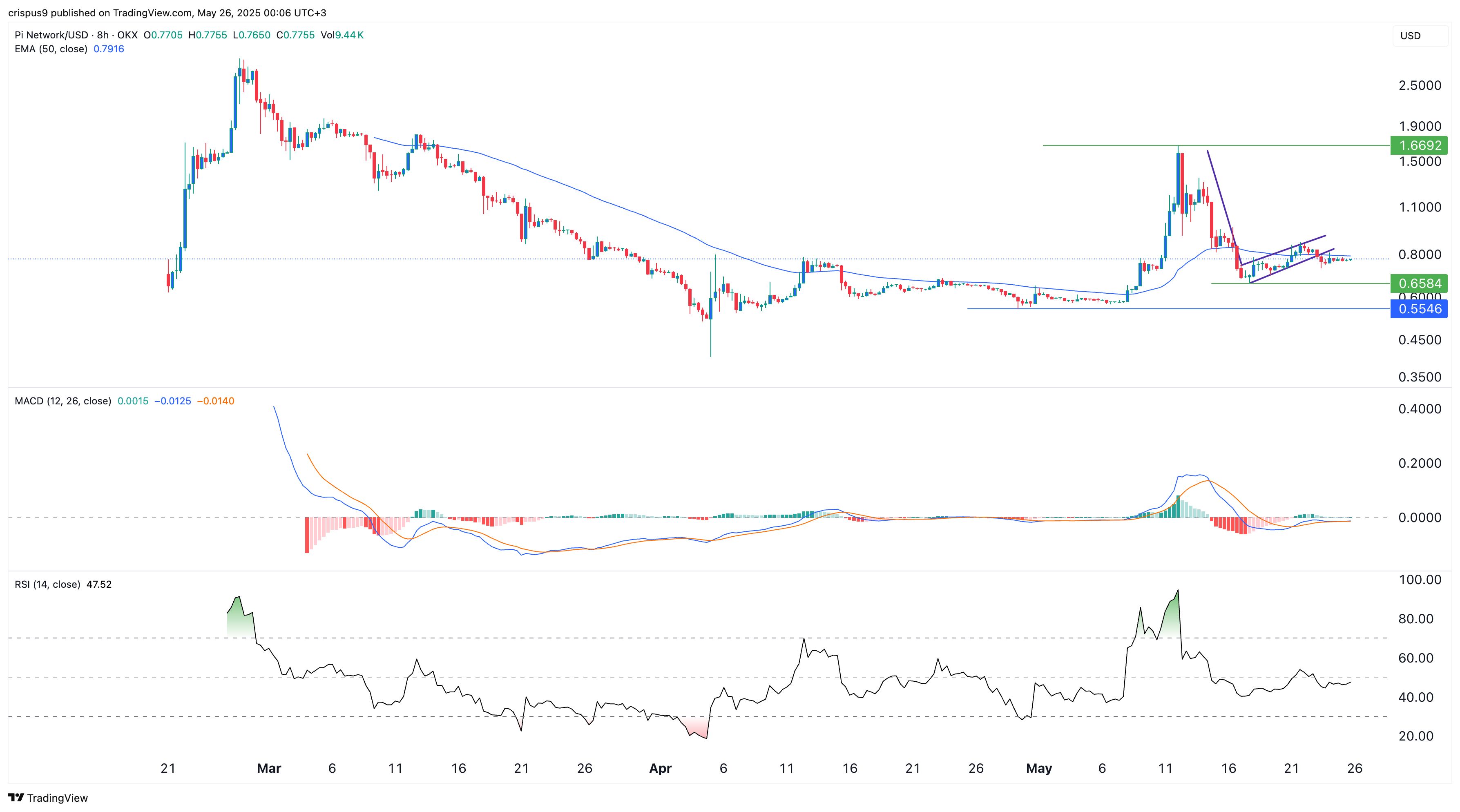Click the 2.5000 price axis label
The height and width of the screenshot is (812, 1460).
click(1420, 85)
